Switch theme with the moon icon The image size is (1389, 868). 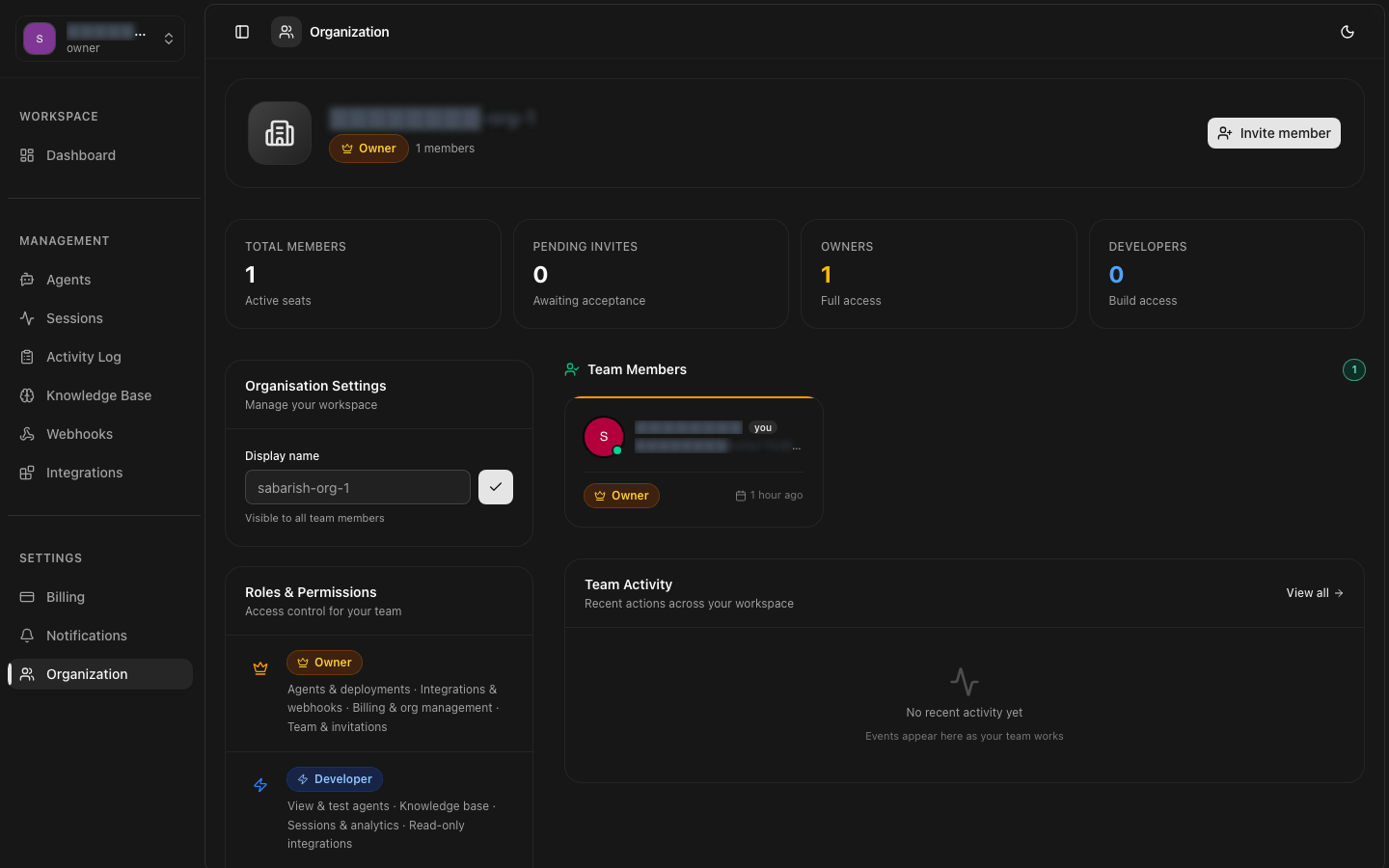tap(1348, 32)
